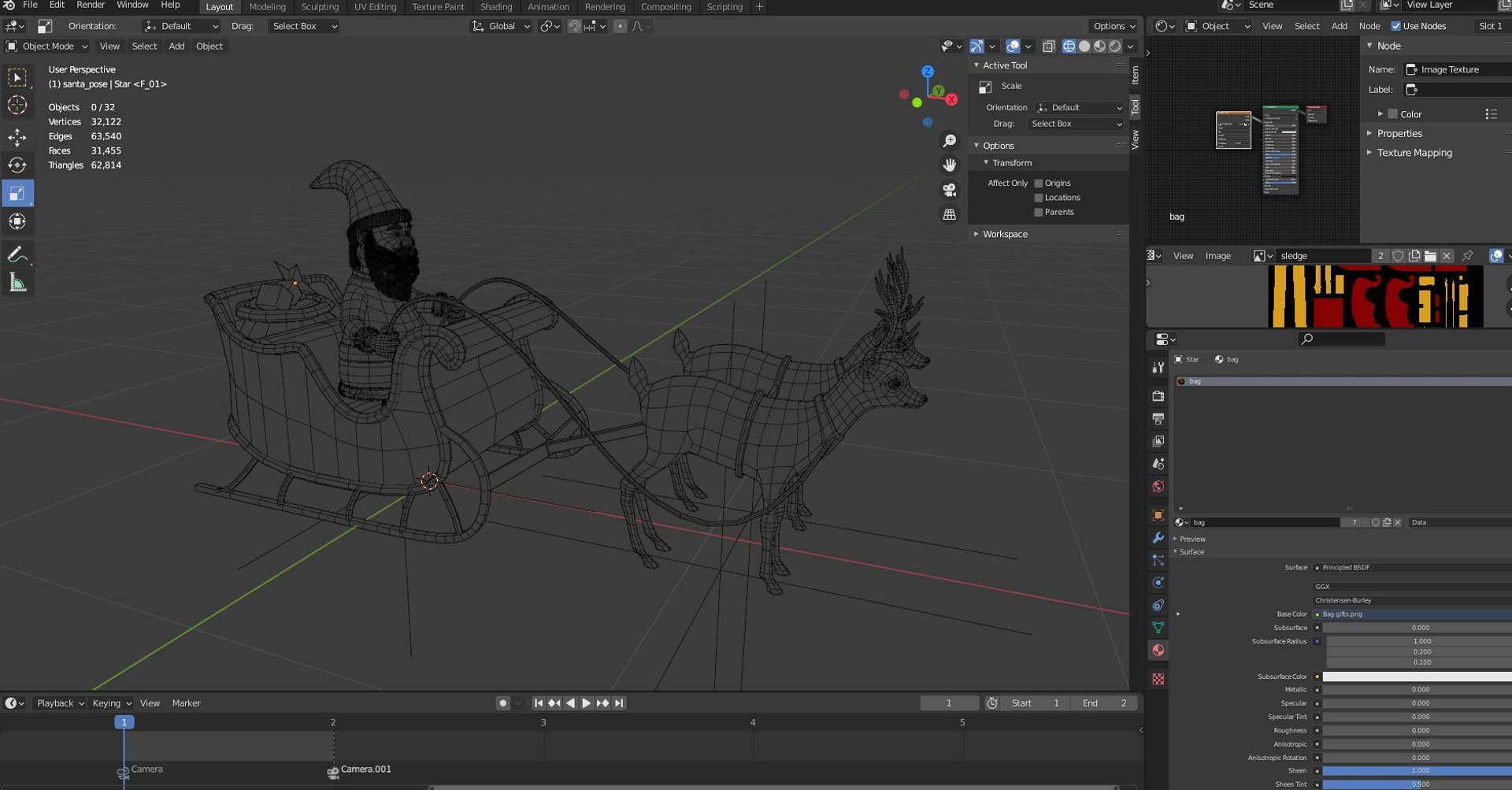Play the animation forward
1512x790 pixels.
click(587, 703)
